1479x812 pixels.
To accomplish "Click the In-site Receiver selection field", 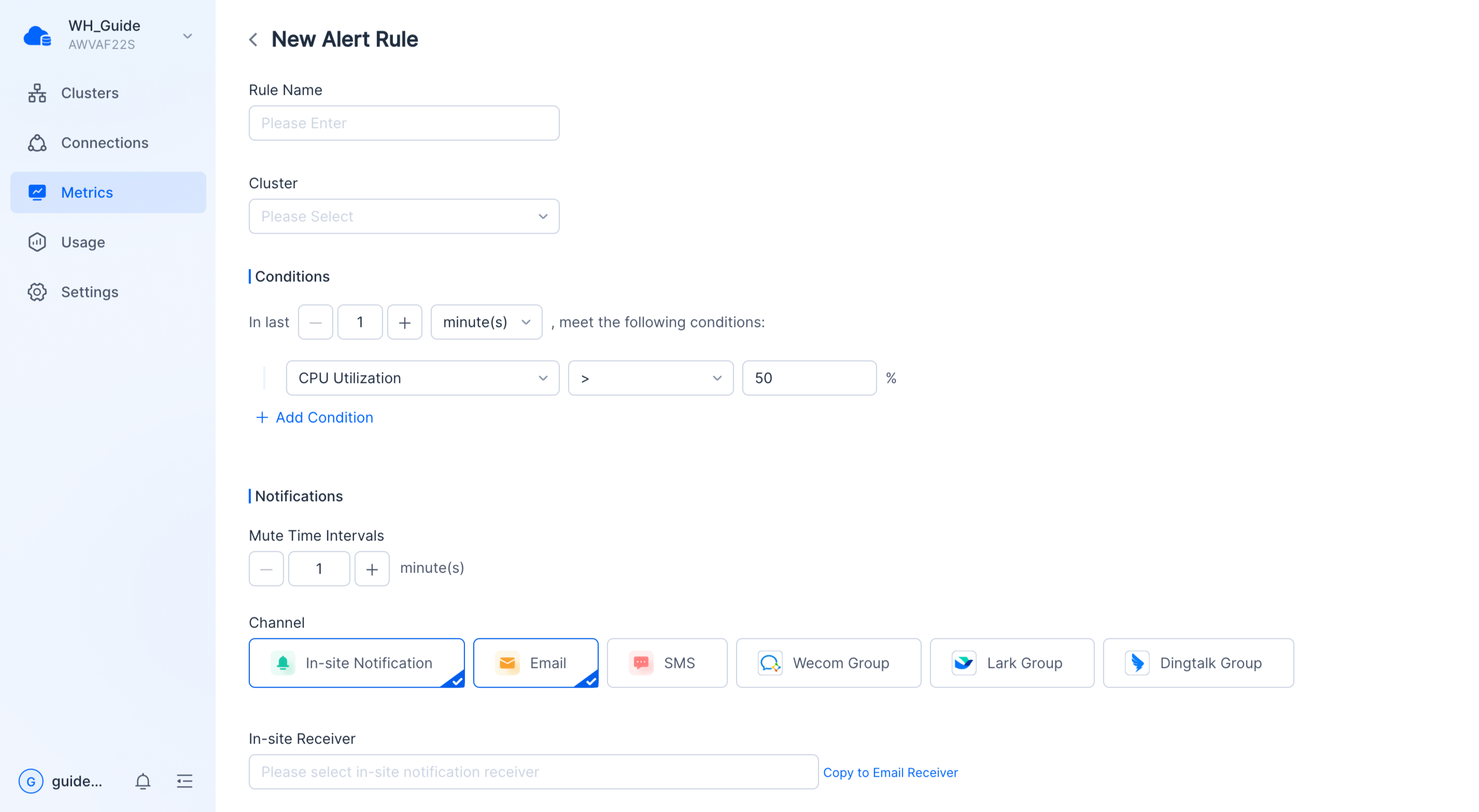I will pyautogui.click(x=533, y=772).
